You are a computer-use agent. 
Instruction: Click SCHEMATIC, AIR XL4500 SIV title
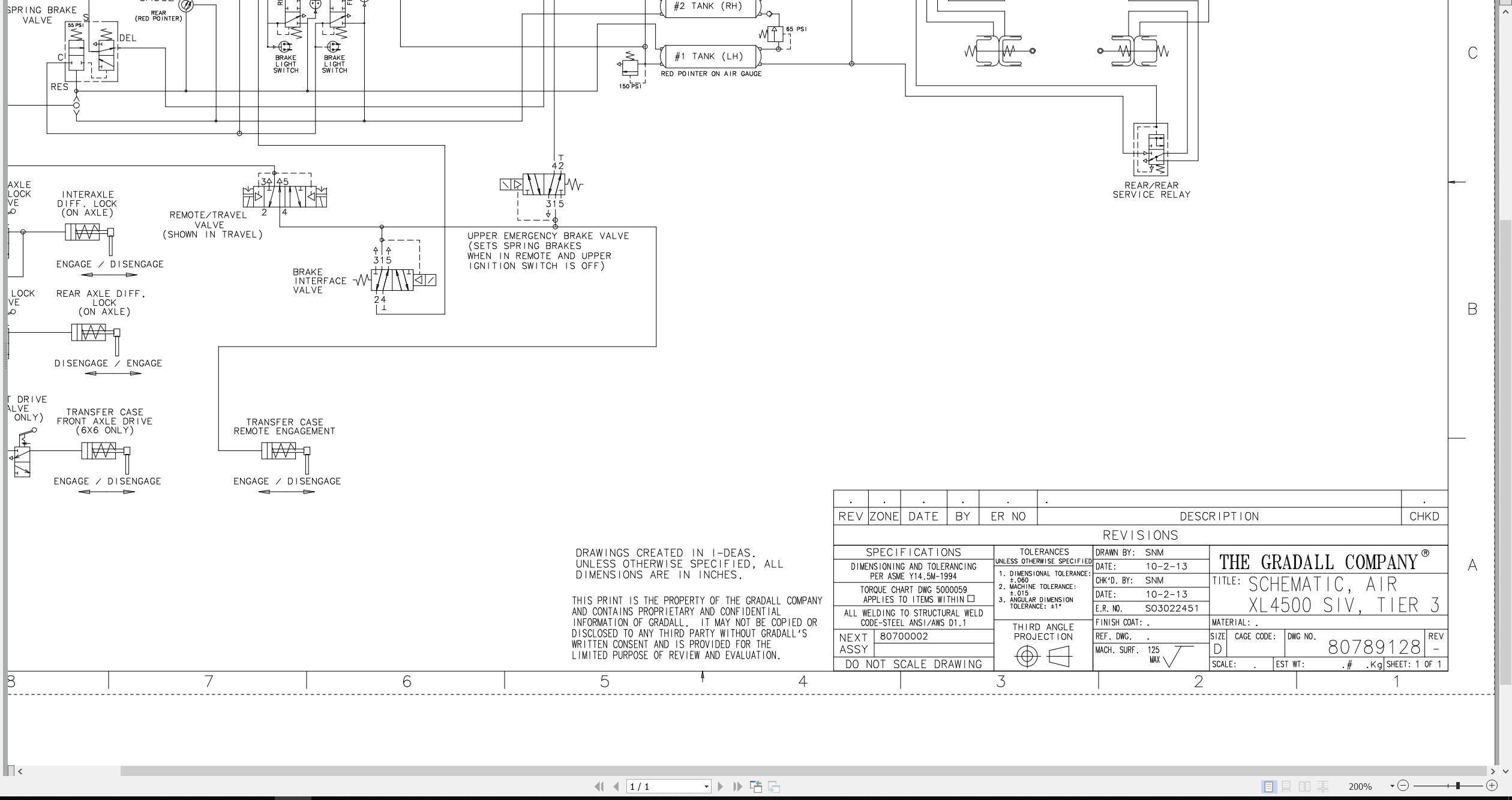(1344, 594)
